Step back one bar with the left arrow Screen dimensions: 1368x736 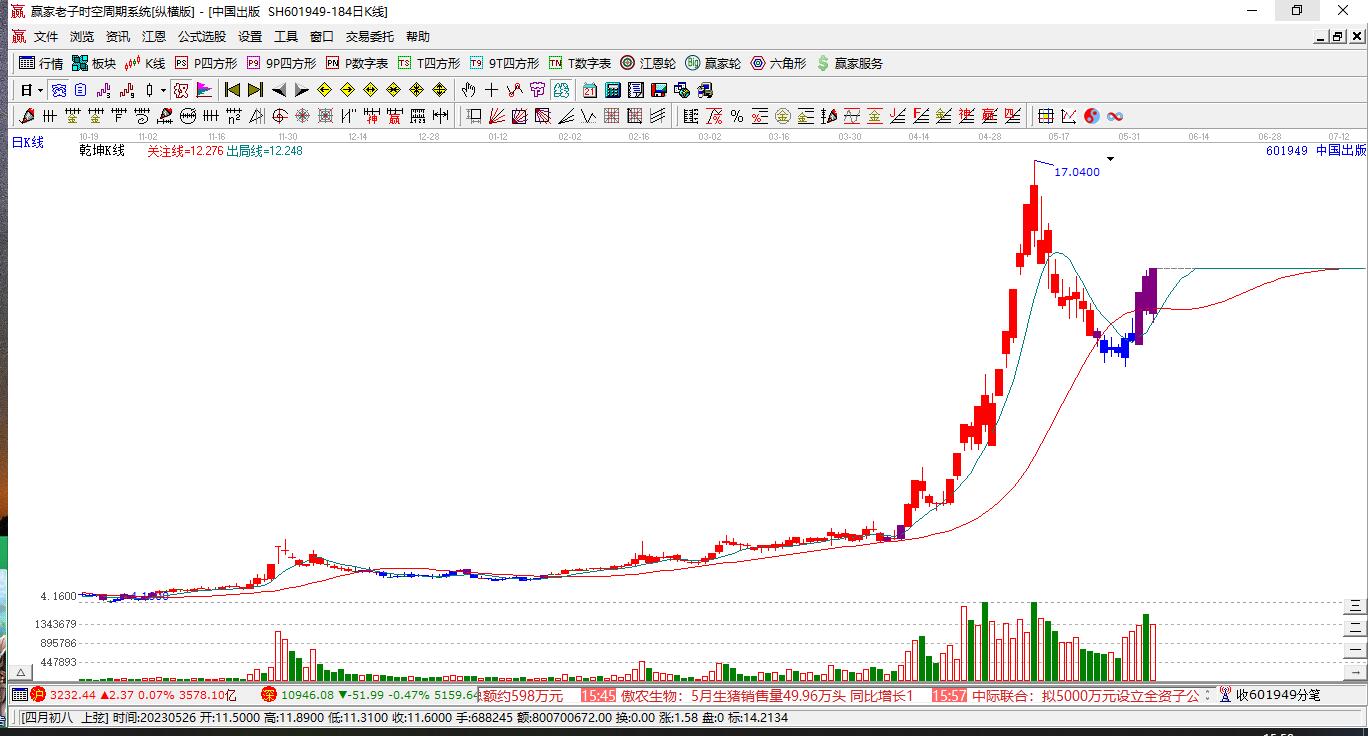coord(279,90)
